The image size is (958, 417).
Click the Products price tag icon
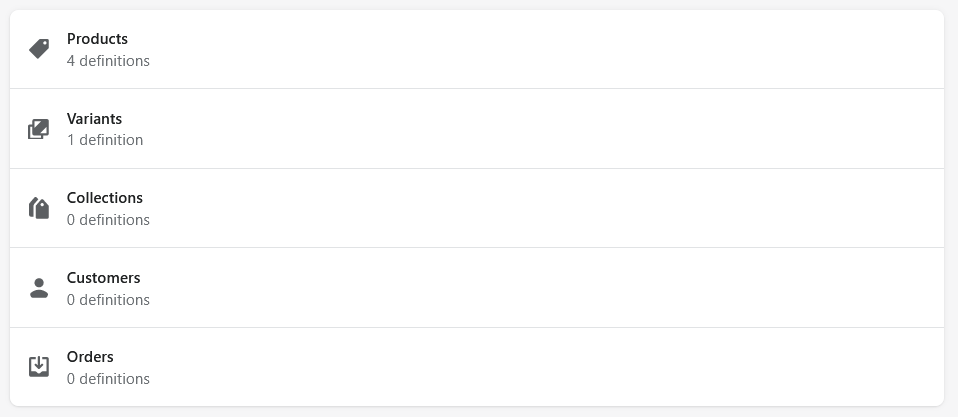pyautogui.click(x=39, y=49)
